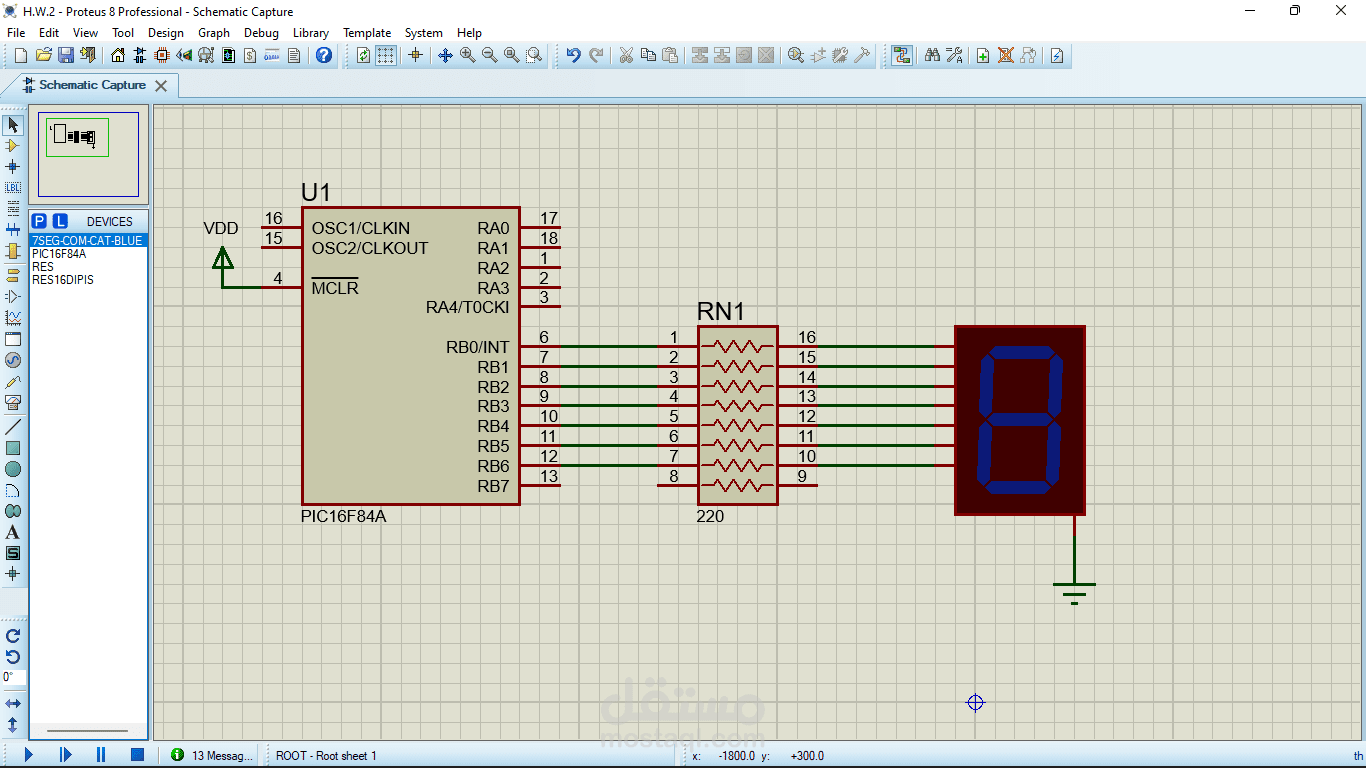
Task: Select the Selection Mode arrow tool
Action: point(13,125)
